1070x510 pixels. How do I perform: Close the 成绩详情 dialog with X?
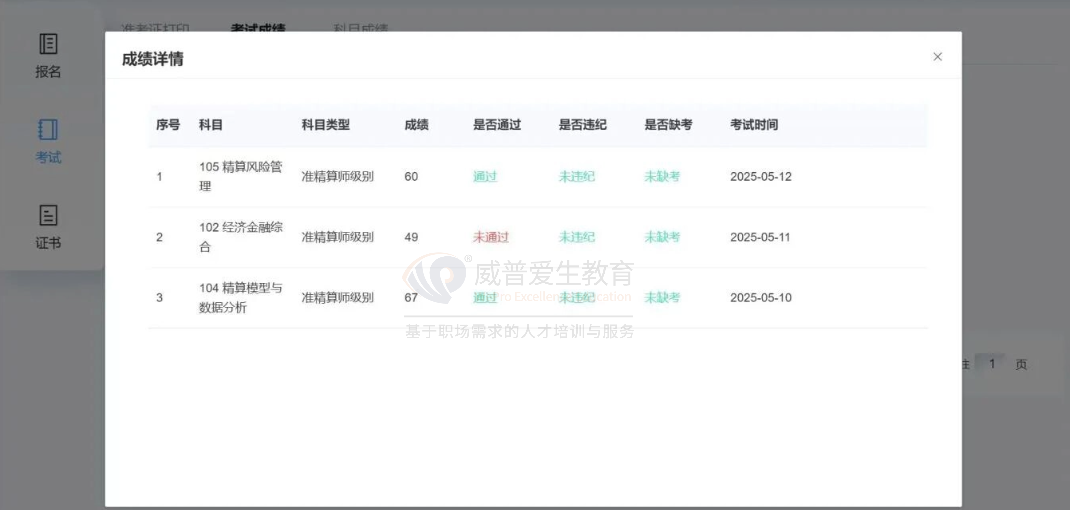[937, 57]
